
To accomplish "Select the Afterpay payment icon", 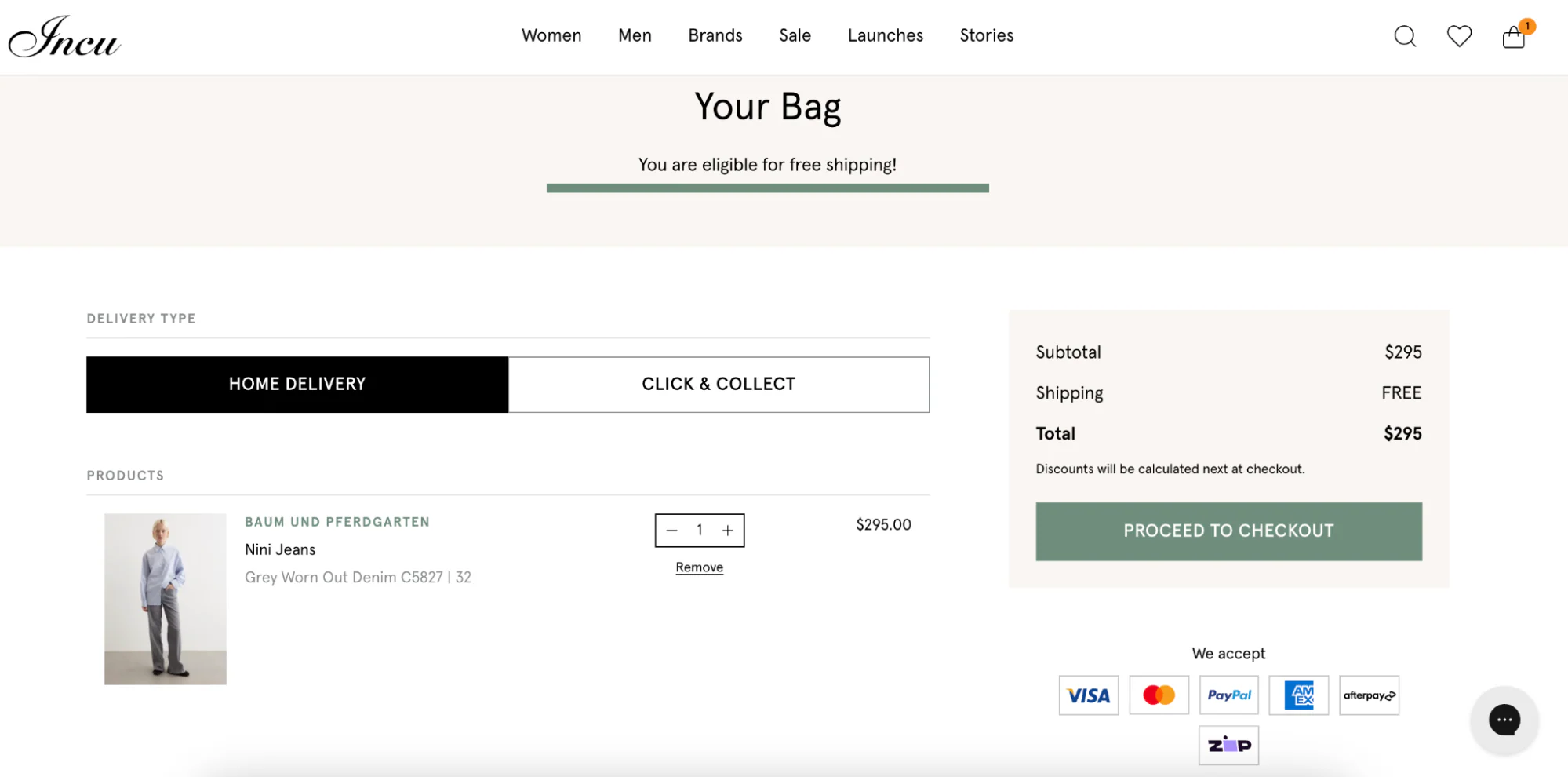I will 1369,695.
